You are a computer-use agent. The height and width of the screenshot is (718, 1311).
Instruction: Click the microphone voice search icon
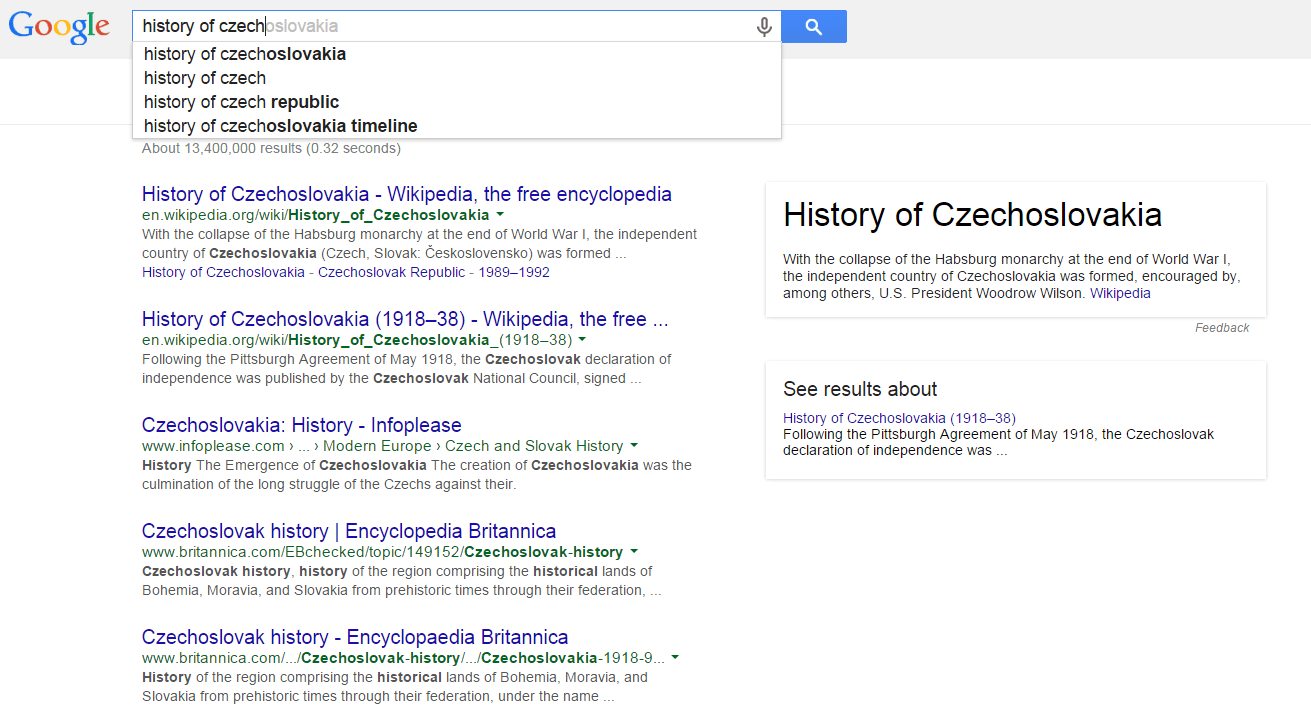764,27
